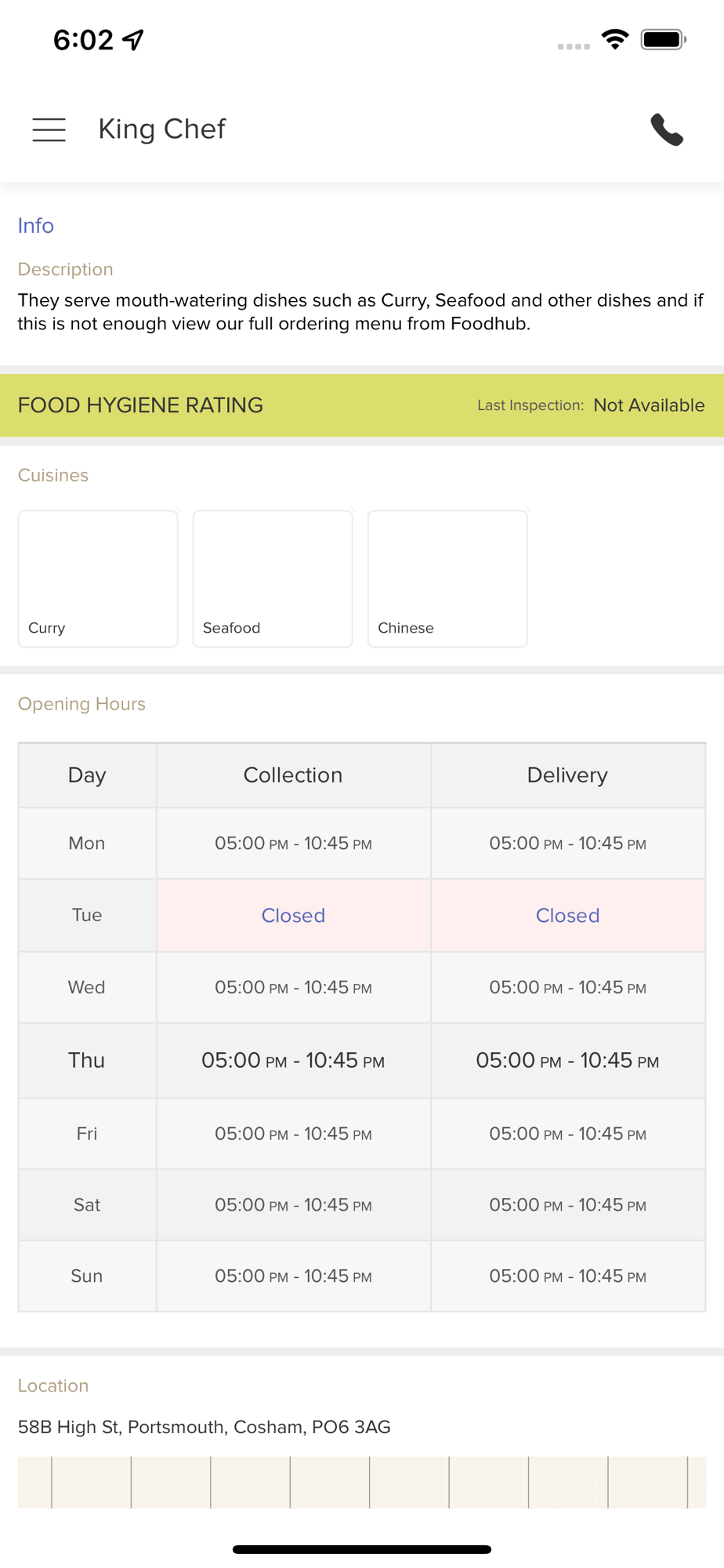Tap Closed in Tuesday collection cell

pos(293,916)
